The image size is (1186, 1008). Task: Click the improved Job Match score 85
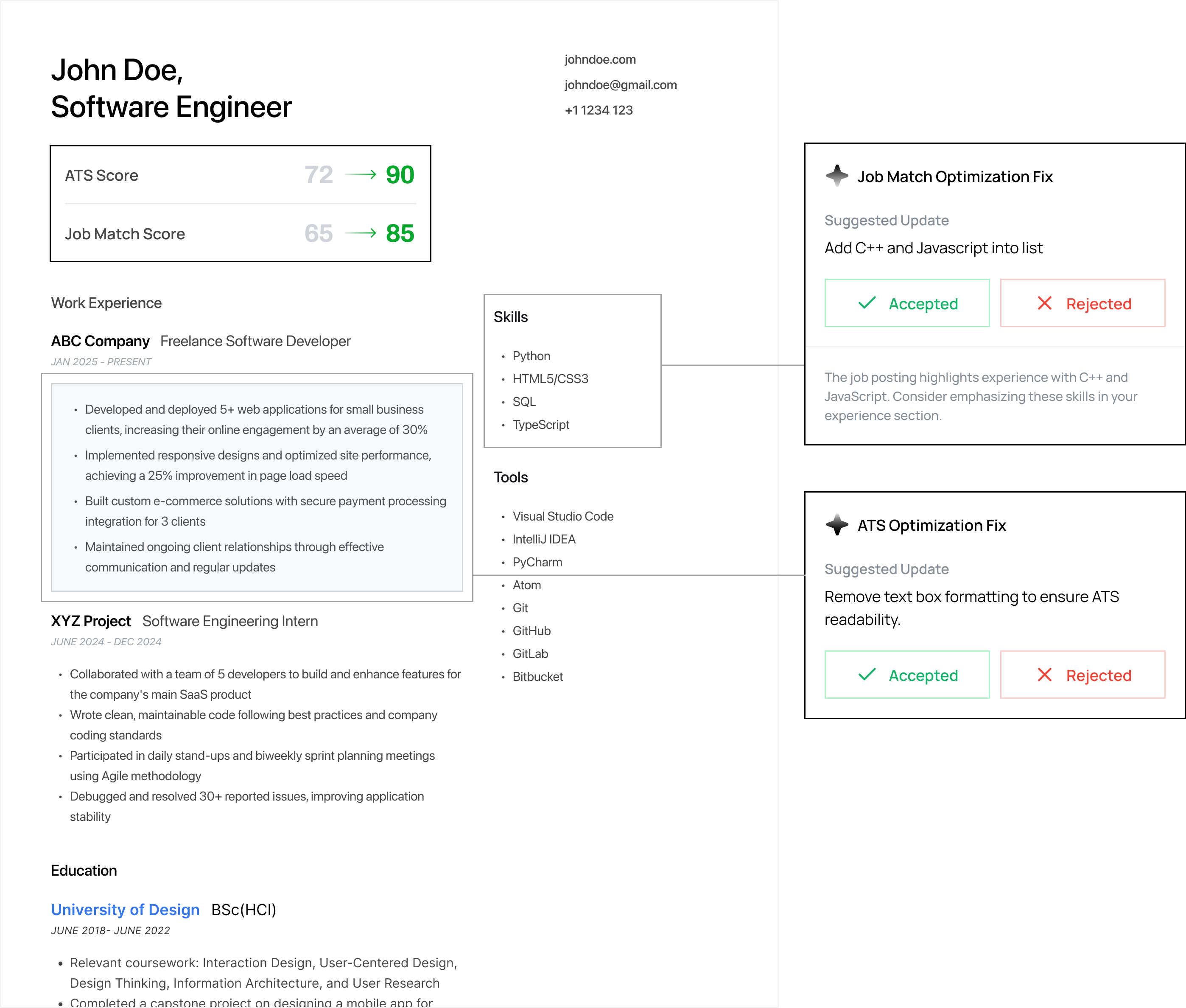click(x=400, y=233)
